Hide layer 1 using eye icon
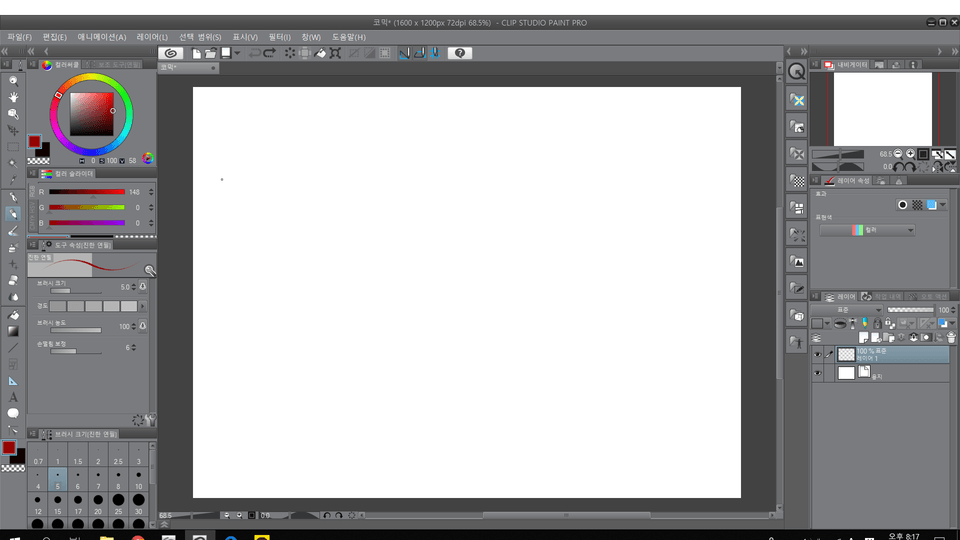960x540 pixels. point(817,354)
